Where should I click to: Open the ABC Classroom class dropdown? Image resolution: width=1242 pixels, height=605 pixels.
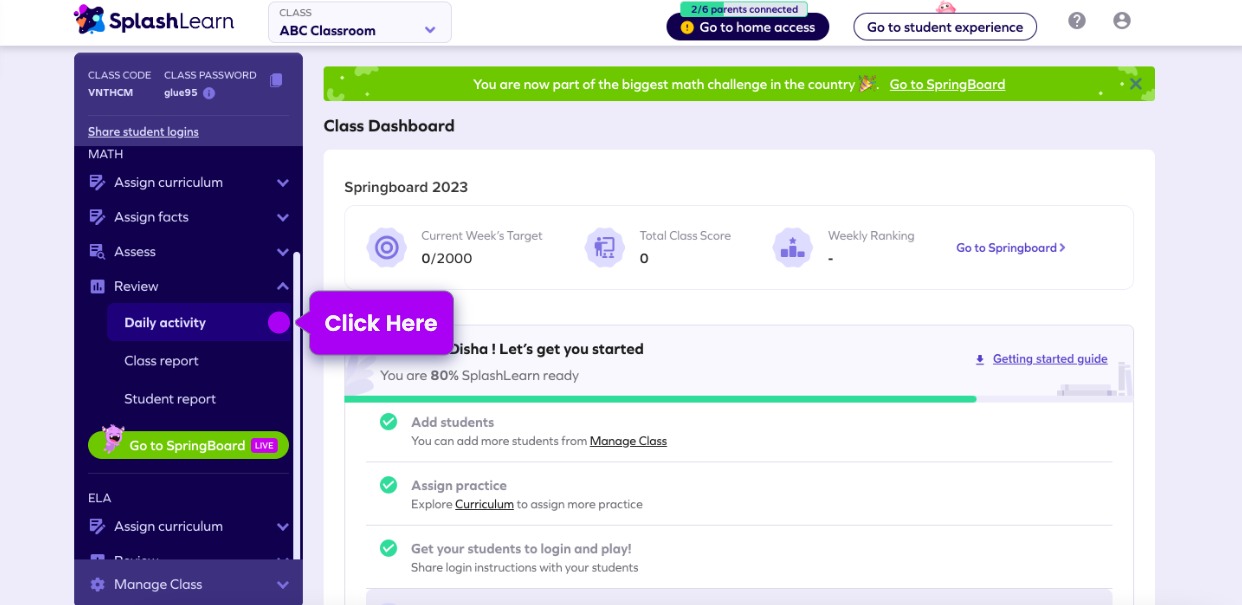click(x=359, y=23)
